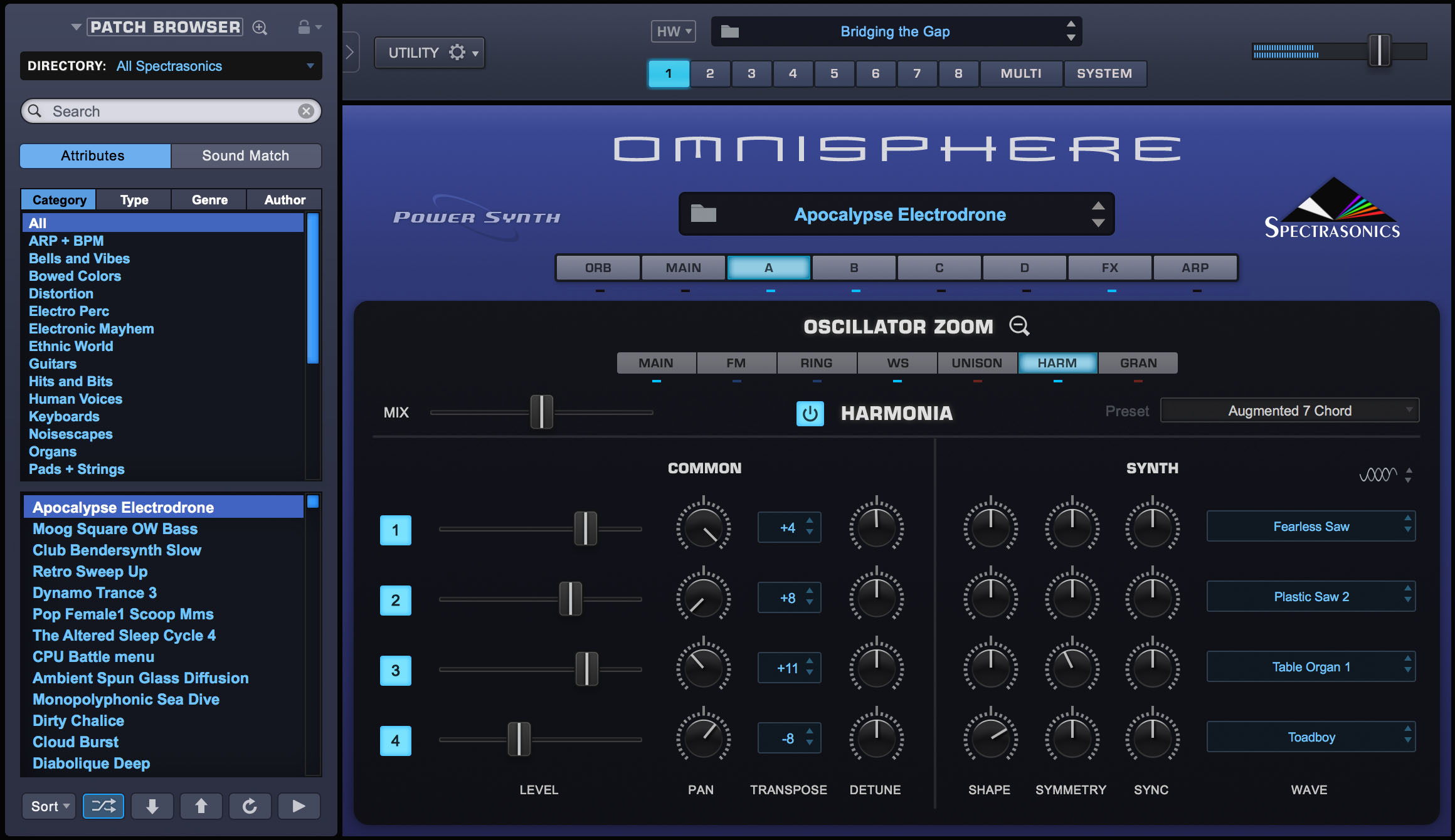The width and height of the screenshot is (1455, 840).
Task: Click the next patch down arrow
Action: (x=152, y=806)
